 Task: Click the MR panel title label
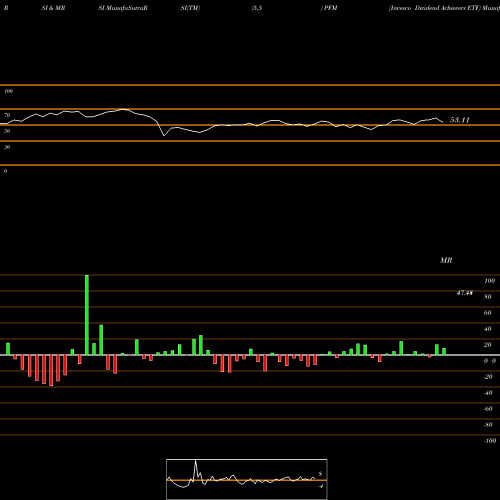click(x=446, y=260)
